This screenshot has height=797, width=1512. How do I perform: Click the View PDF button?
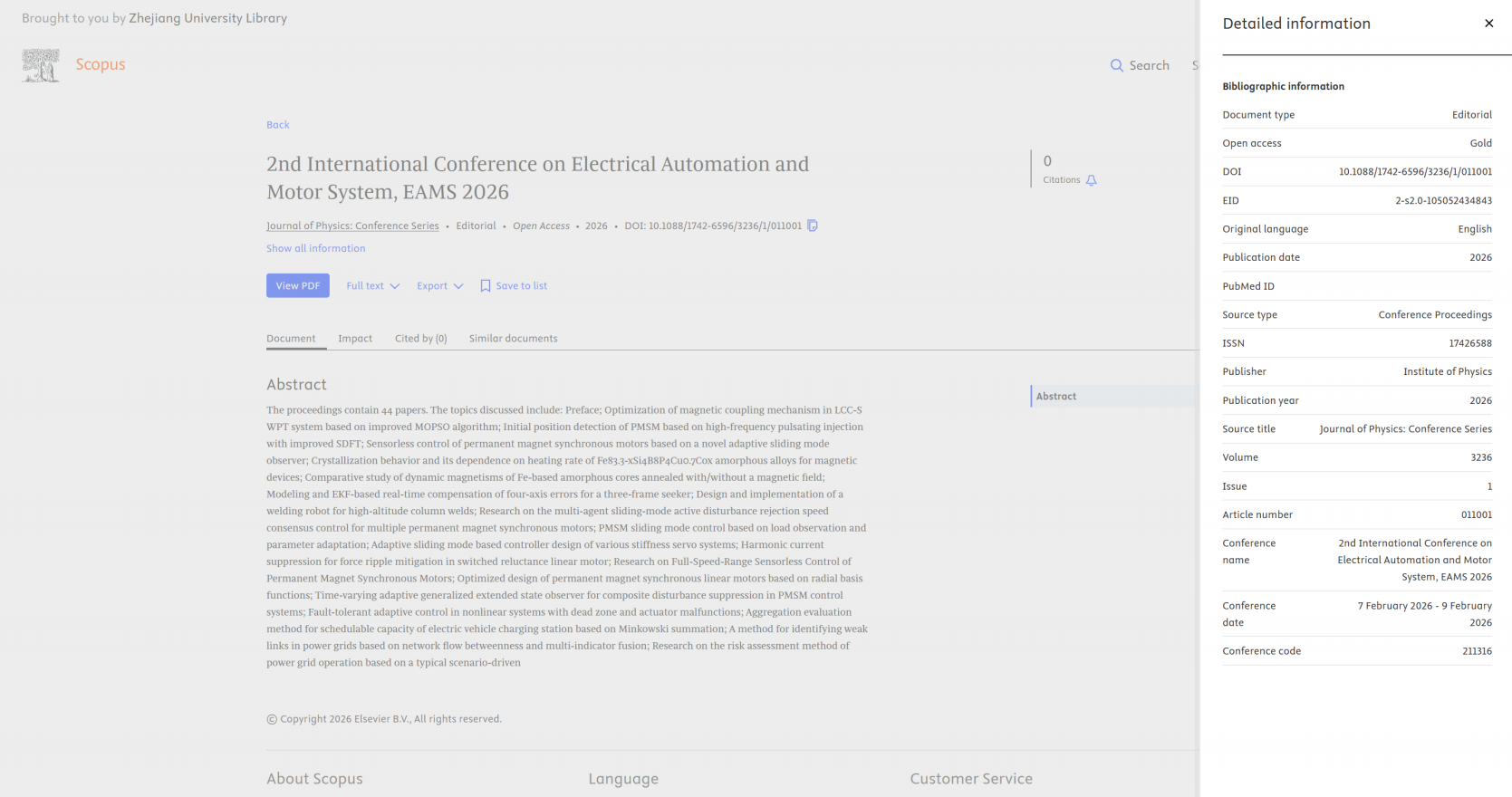(298, 285)
